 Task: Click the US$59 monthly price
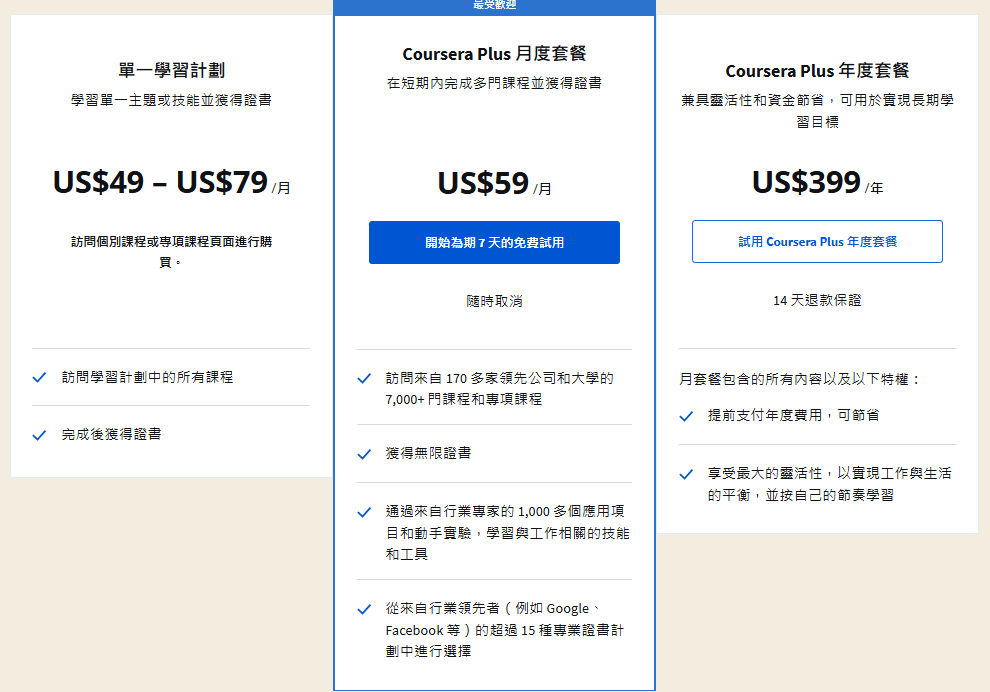click(483, 183)
